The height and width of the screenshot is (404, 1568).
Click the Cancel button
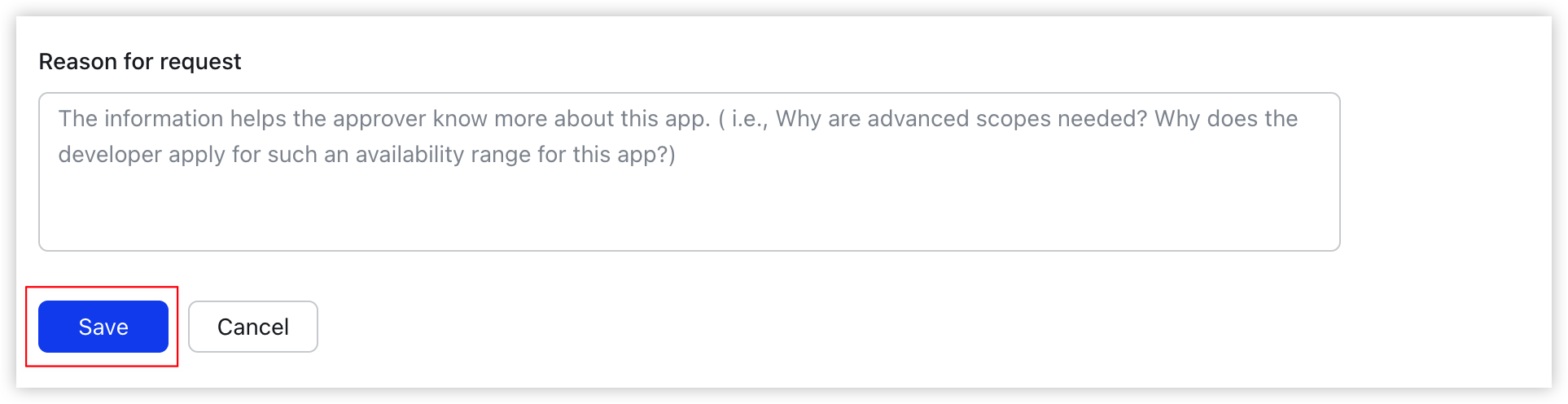point(253,327)
